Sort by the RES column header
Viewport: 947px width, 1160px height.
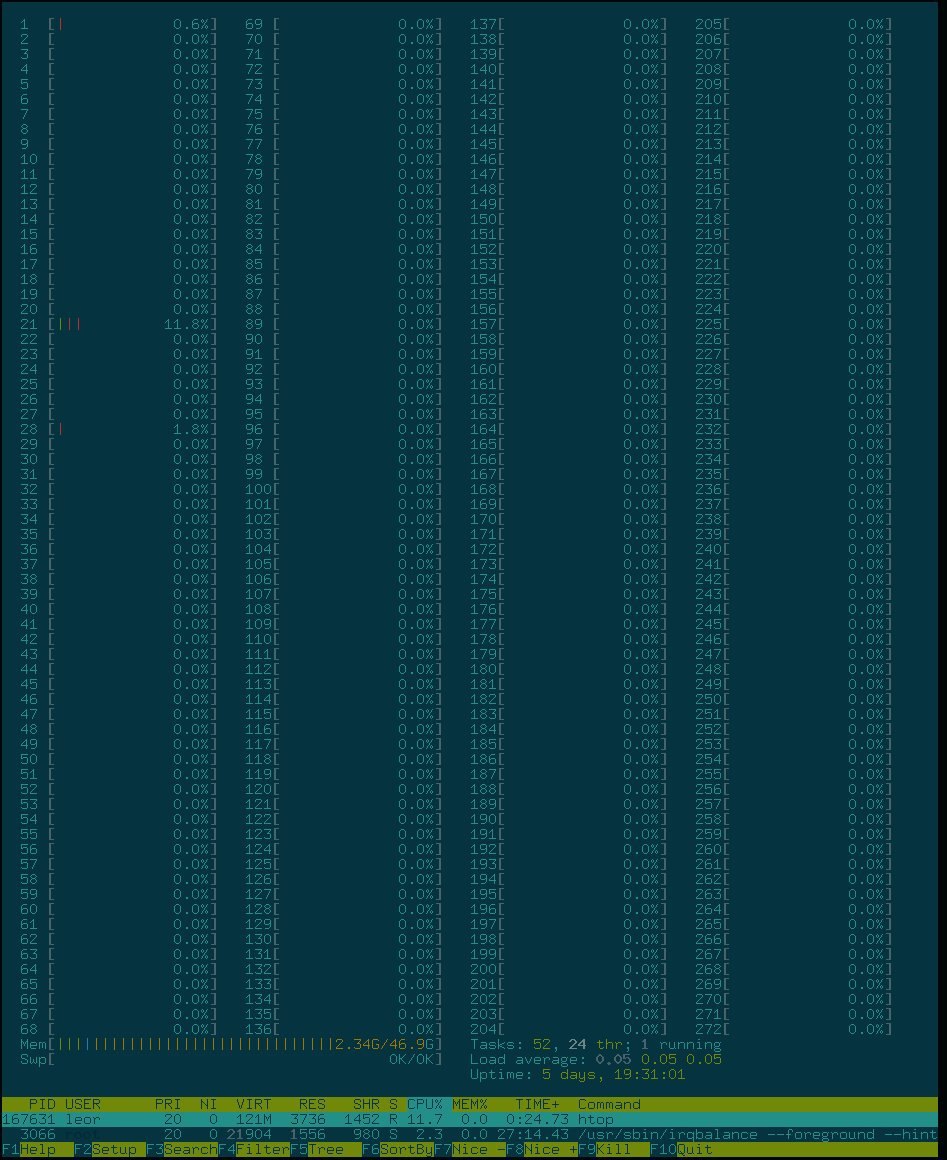pos(312,1104)
